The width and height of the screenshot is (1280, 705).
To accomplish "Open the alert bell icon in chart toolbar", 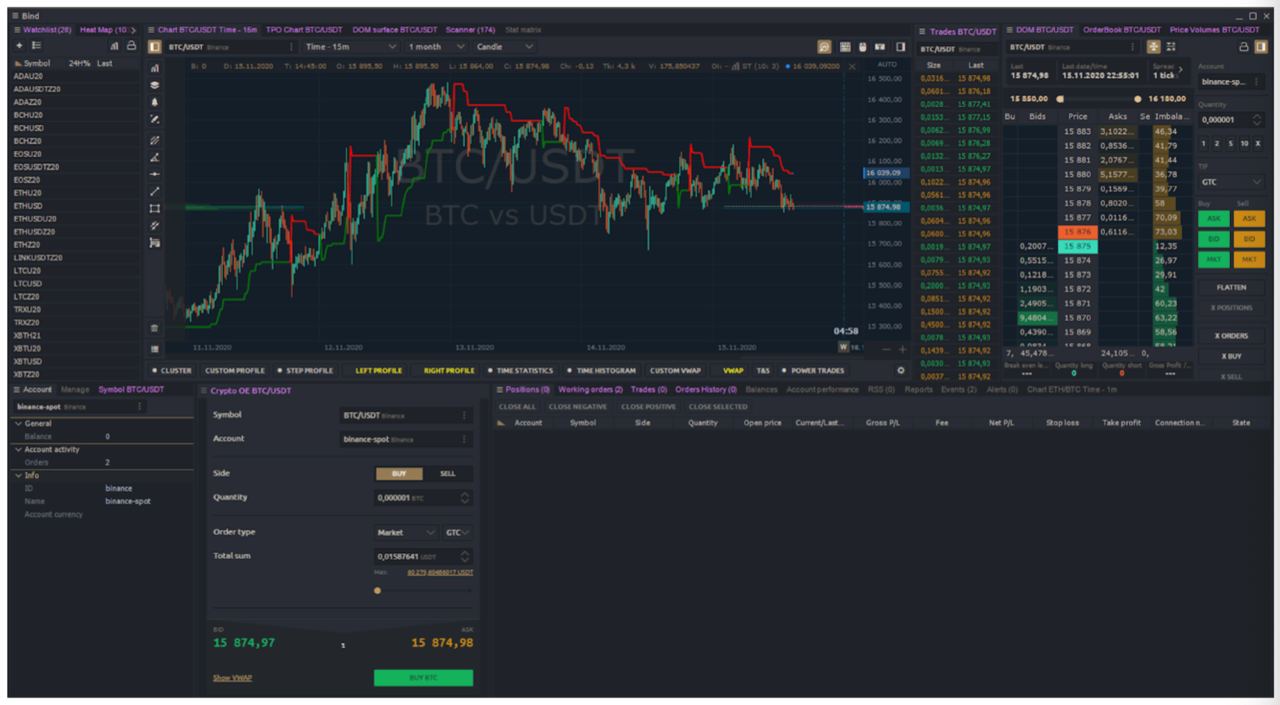I will coord(155,102).
